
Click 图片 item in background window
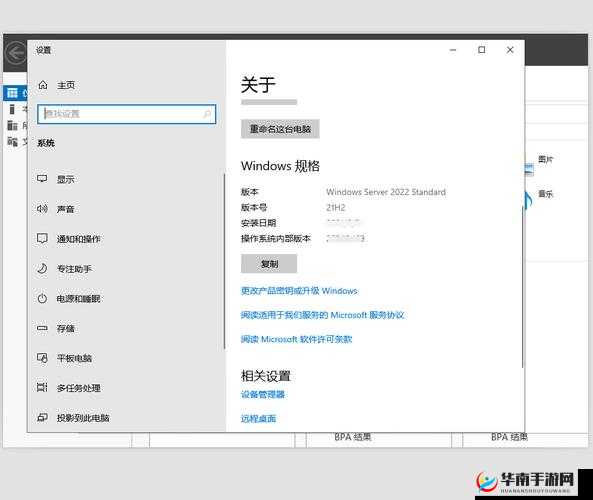pos(545,159)
